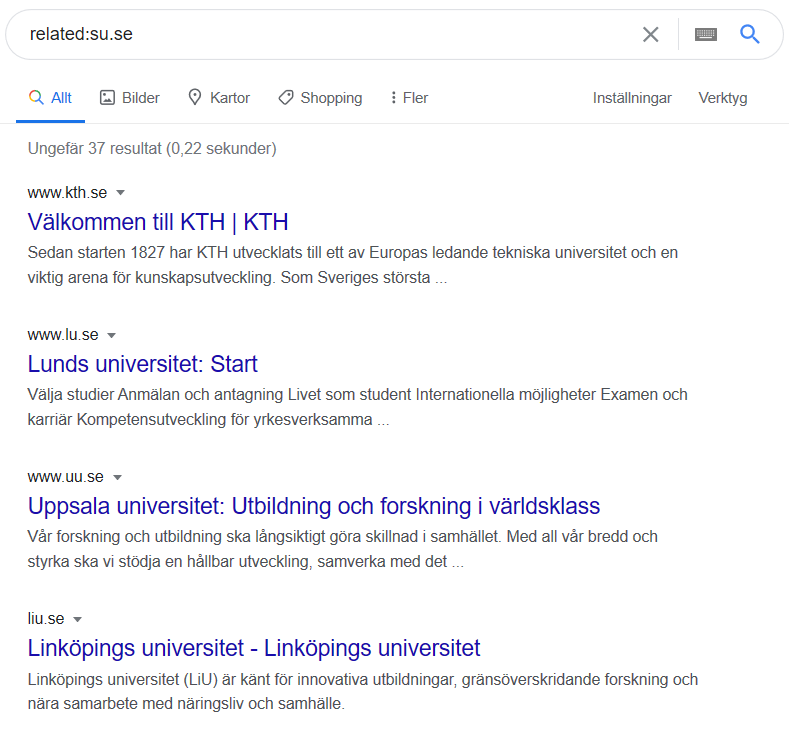Click the Allt magnifier icon
This screenshot has width=789, height=729.
point(36,97)
